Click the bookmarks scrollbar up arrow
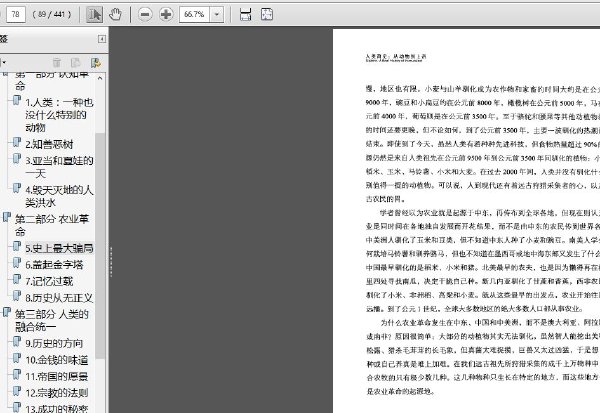 (x=100, y=78)
